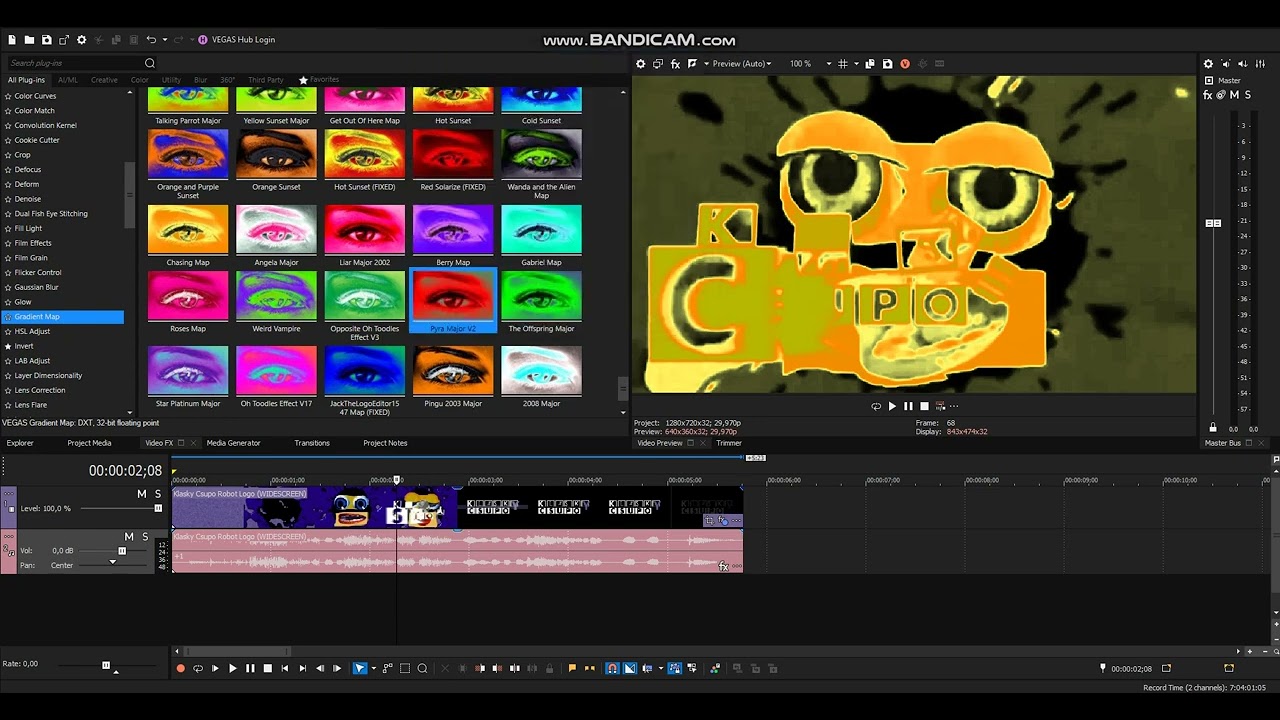Insert a marker with the flag icon
Viewport: 1280px width, 720px height.
click(x=572, y=668)
